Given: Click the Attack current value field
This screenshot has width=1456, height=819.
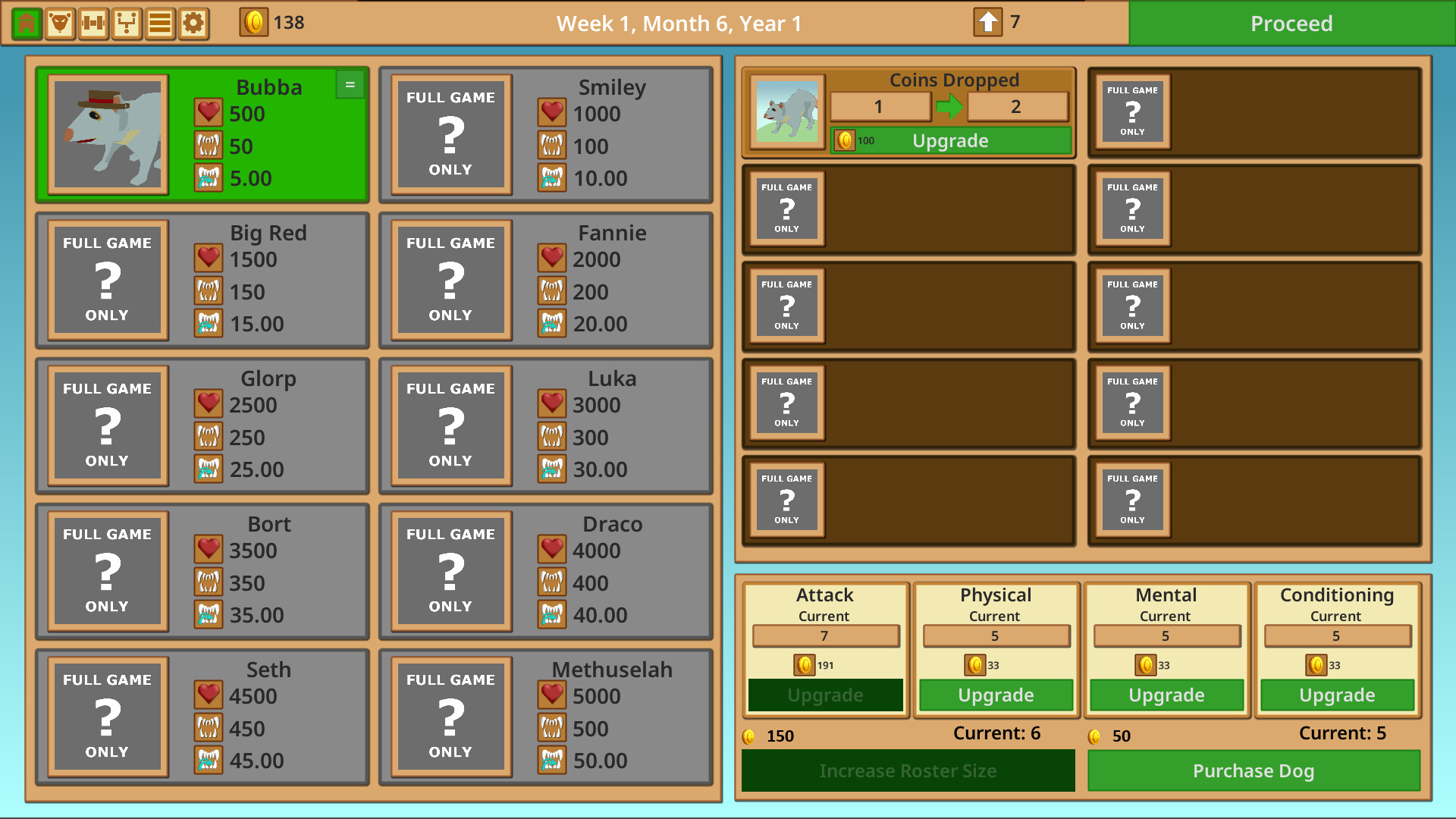Looking at the screenshot, I should tap(824, 636).
